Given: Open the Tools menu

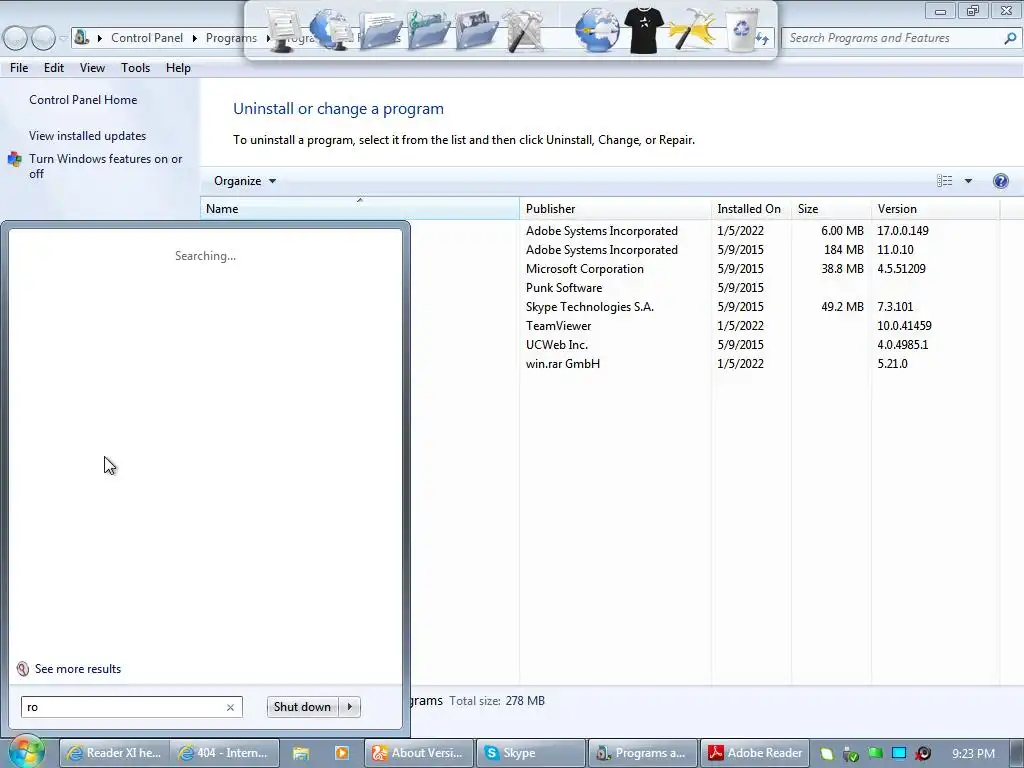Looking at the screenshot, I should (x=135, y=68).
